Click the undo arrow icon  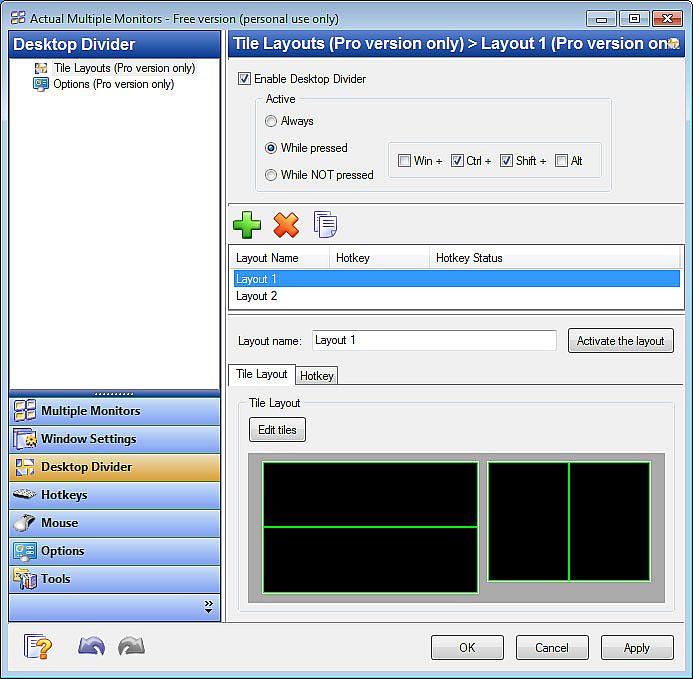click(91, 647)
